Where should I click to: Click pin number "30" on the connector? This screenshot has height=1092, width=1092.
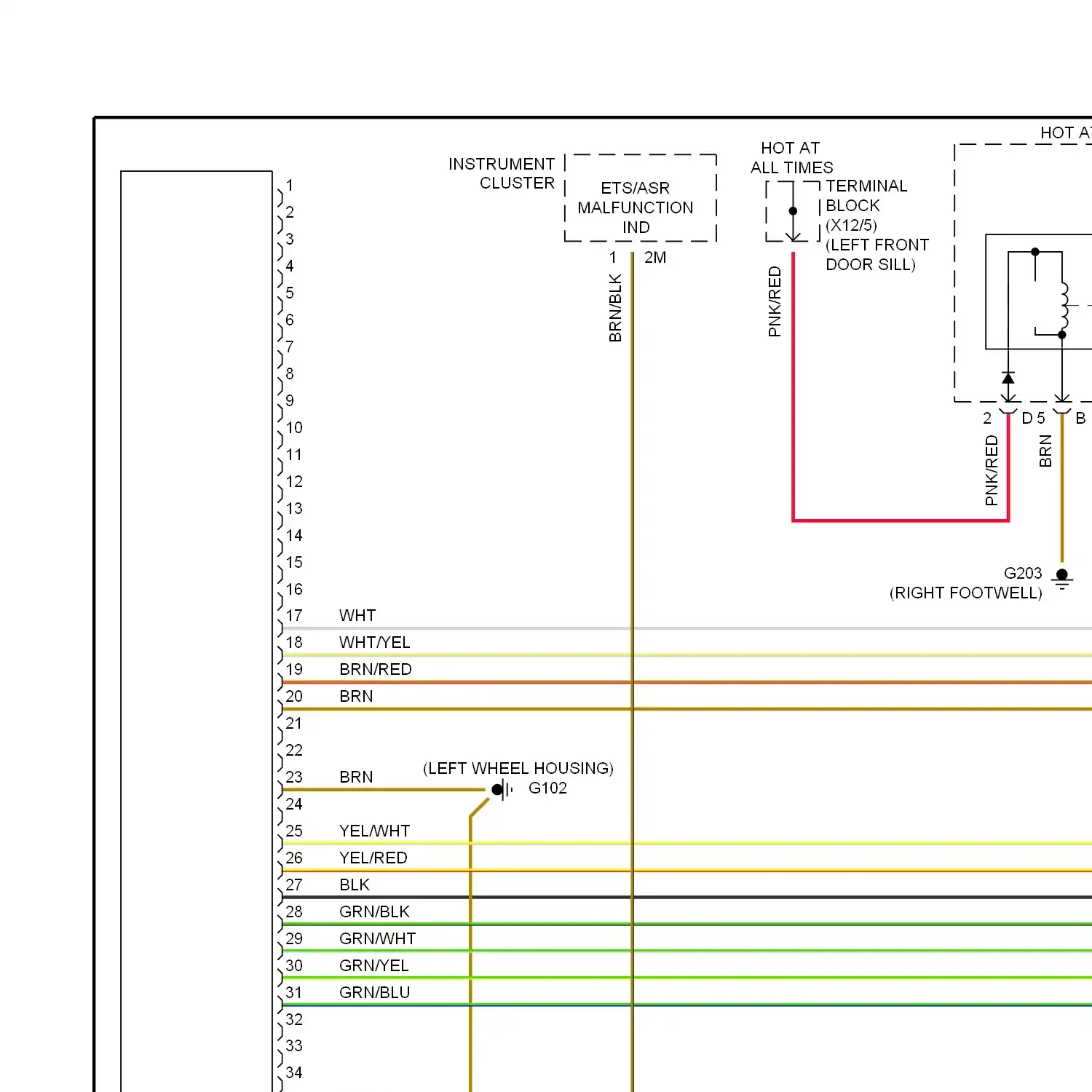pos(294,965)
